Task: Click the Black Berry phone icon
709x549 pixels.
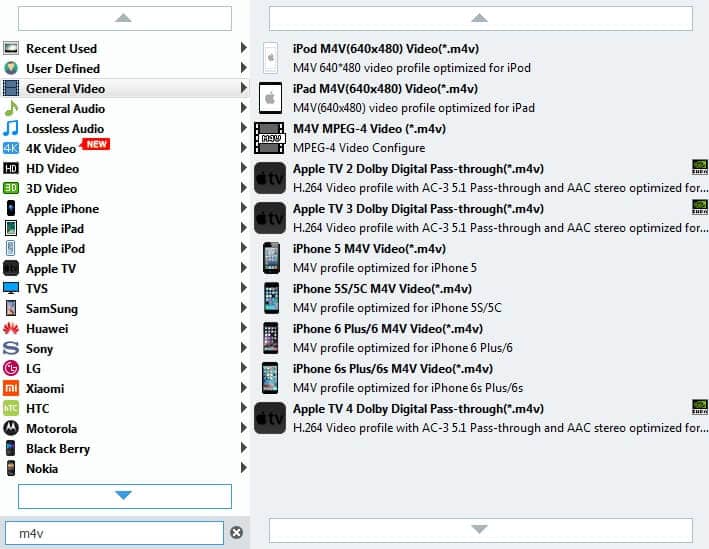Action: point(11,448)
